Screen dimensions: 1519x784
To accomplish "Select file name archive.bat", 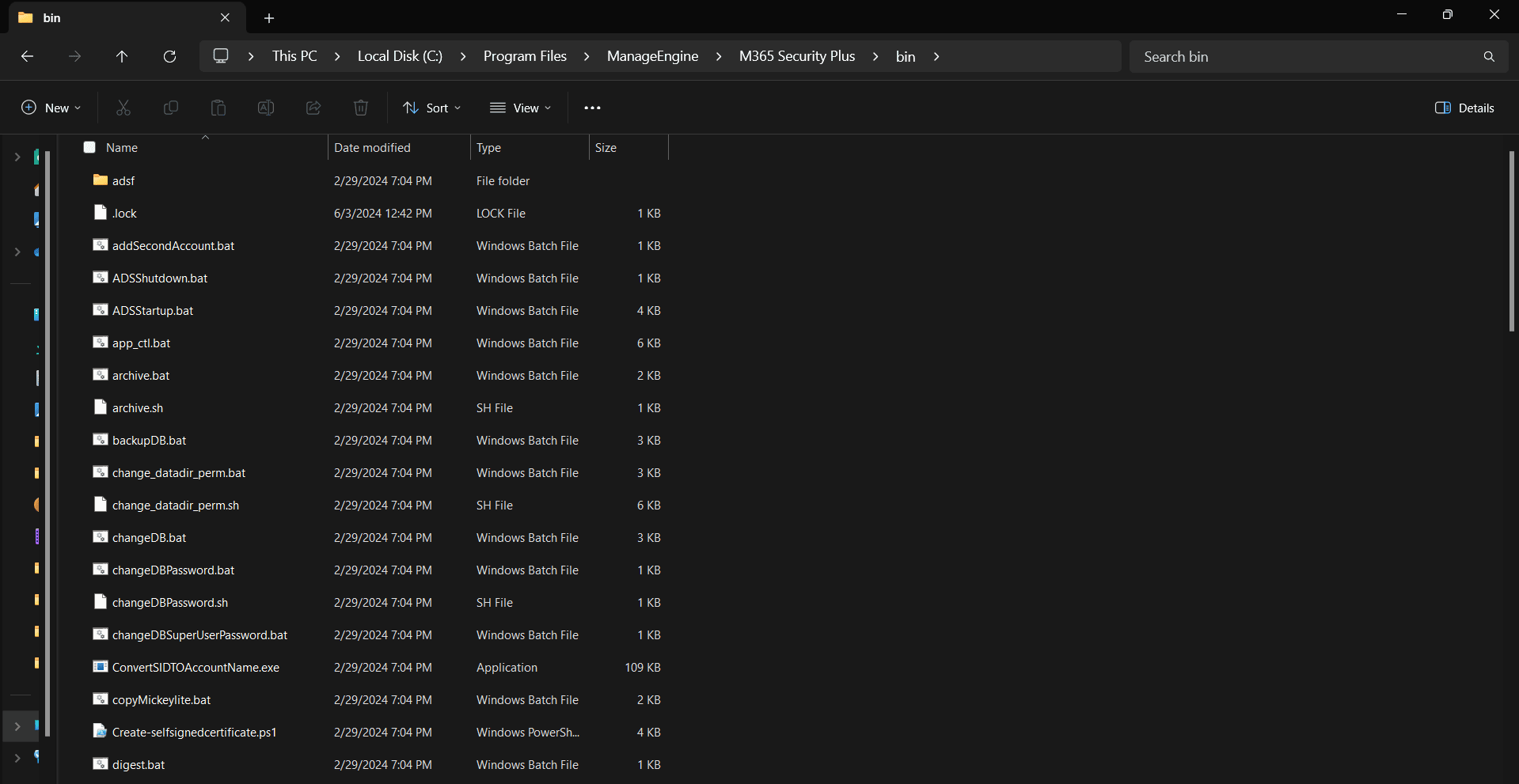I will click(141, 375).
